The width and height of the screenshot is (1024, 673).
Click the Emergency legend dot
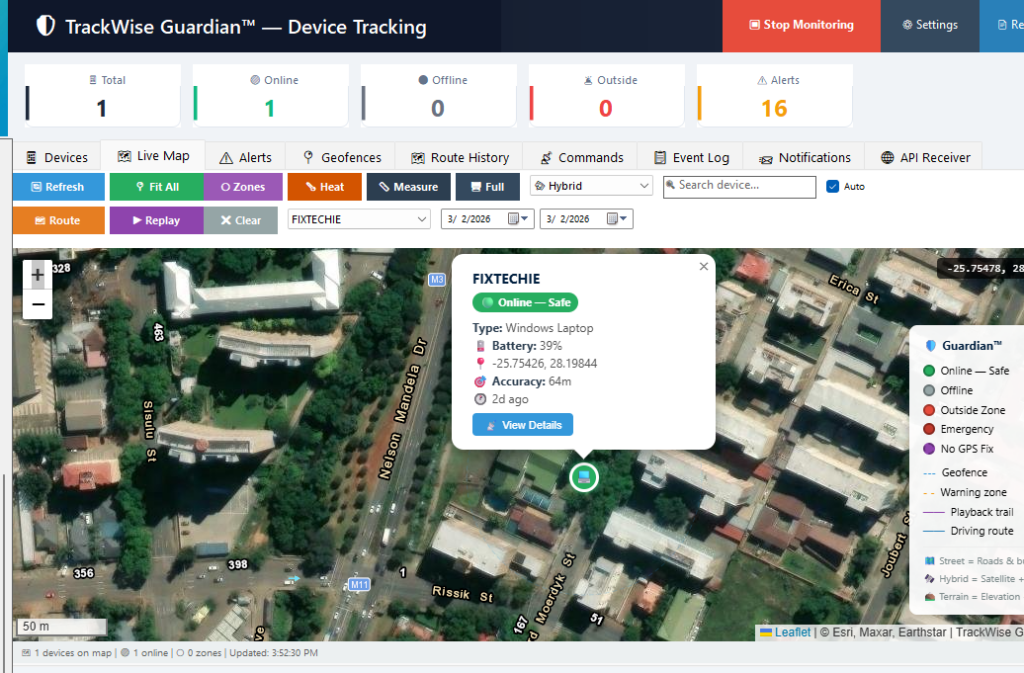coord(929,429)
